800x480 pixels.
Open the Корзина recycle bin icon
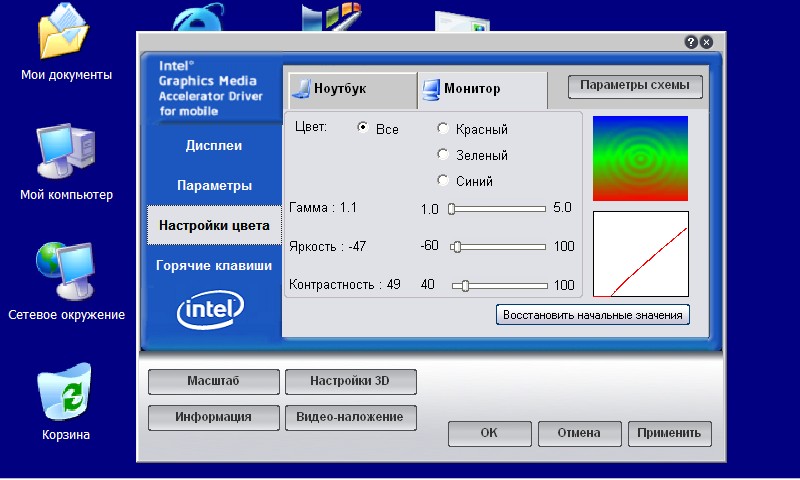(65, 392)
